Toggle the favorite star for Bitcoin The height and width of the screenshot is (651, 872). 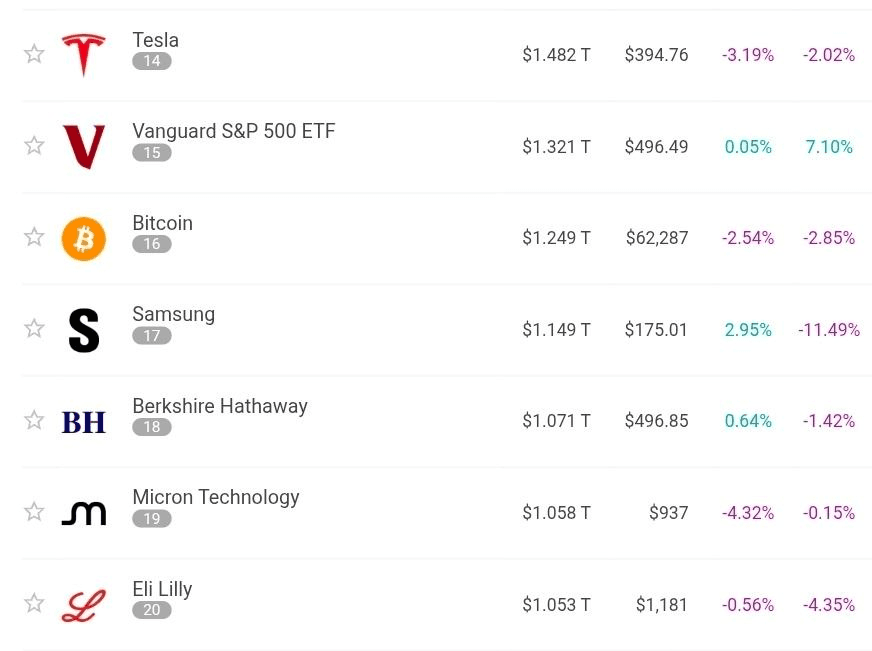(34, 236)
